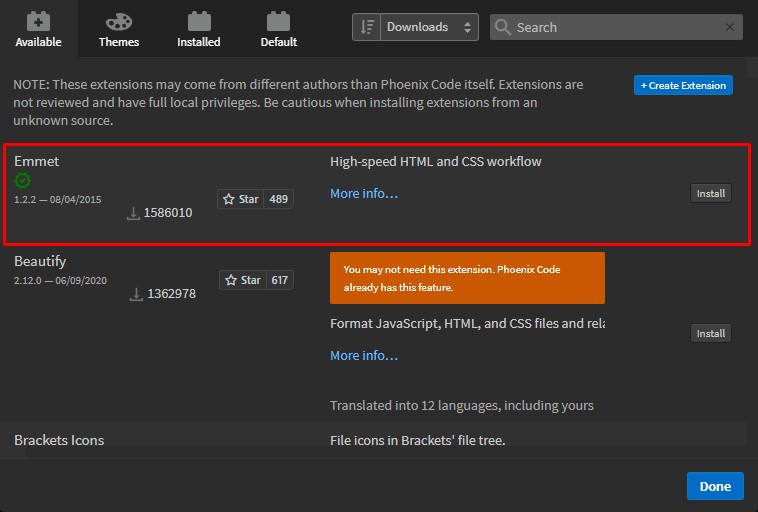Image resolution: width=758 pixels, height=512 pixels.
Task: Click 'Format JavaScript, HTML, and CSS files' description
Action: [x=467, y=323]
